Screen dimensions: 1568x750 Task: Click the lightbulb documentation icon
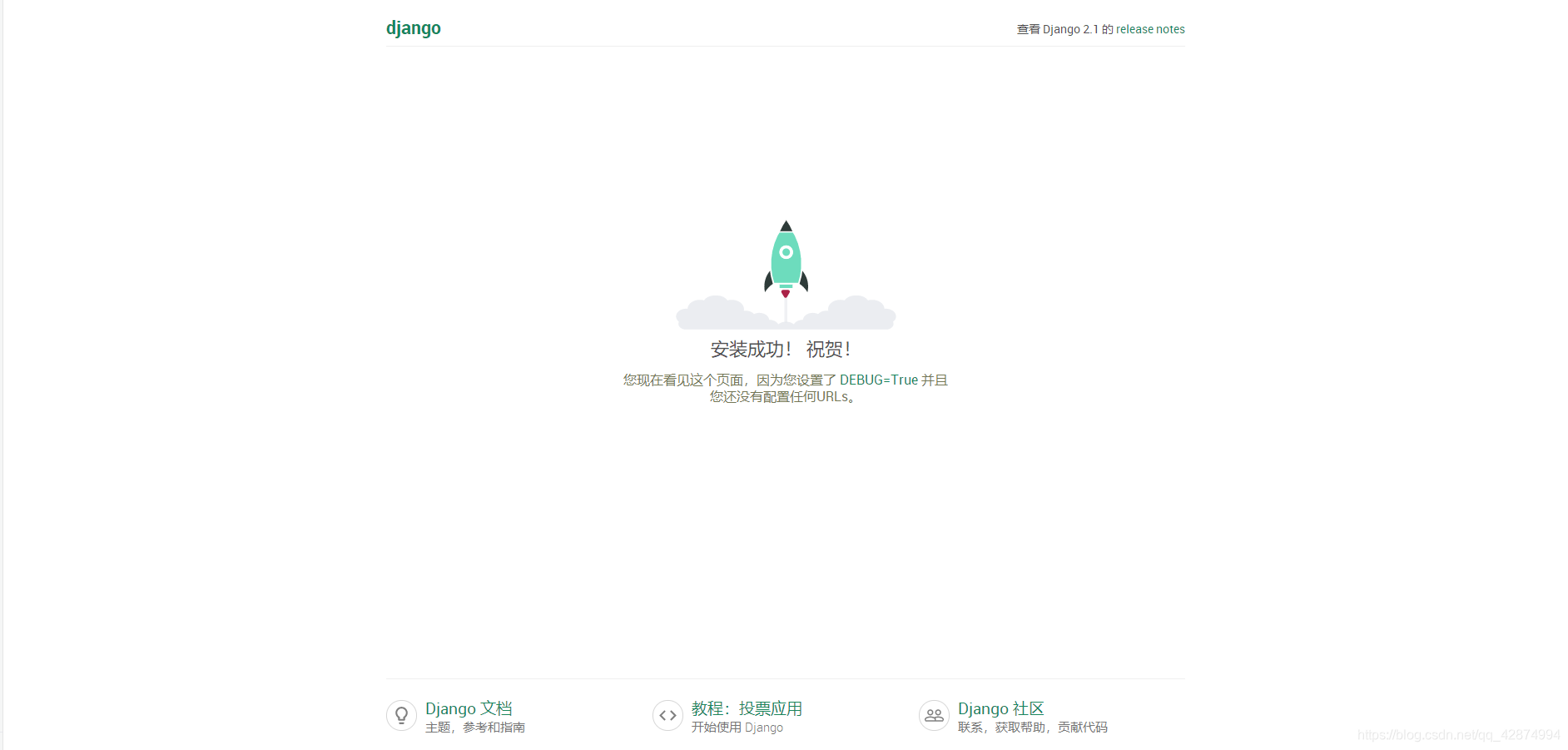[x=401, y=715]
